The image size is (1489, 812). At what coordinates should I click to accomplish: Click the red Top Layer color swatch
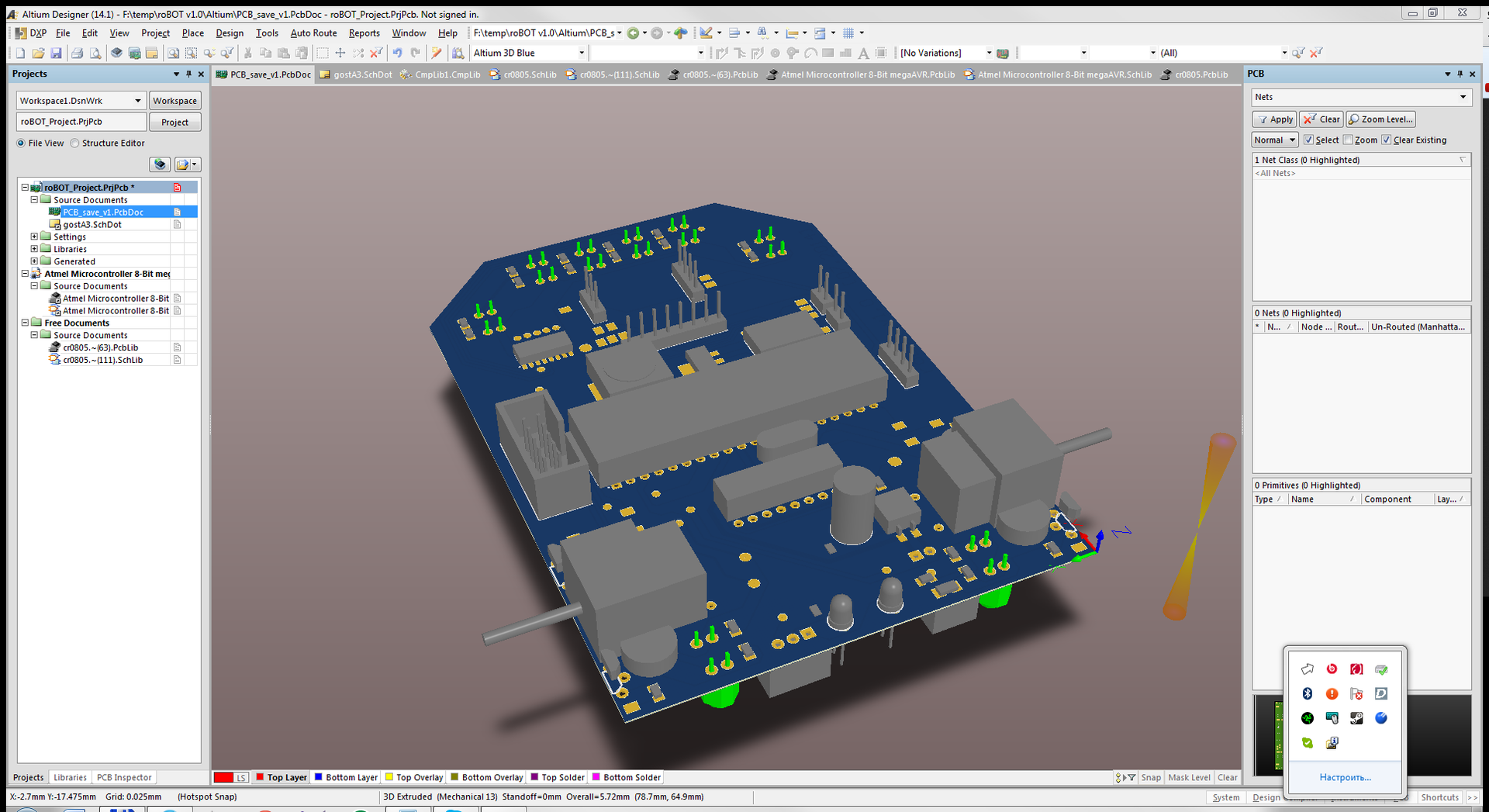260,777
